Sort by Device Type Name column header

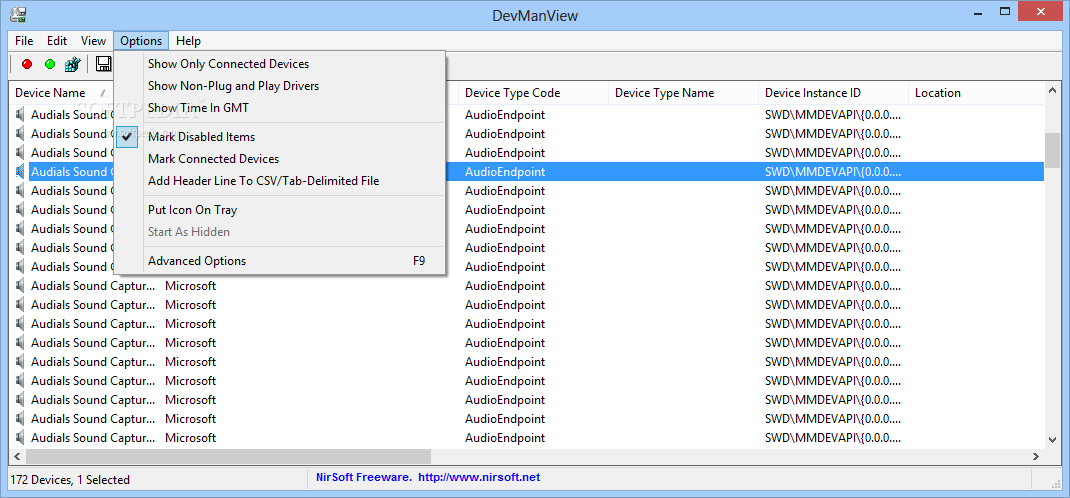[x=683, y=93]
